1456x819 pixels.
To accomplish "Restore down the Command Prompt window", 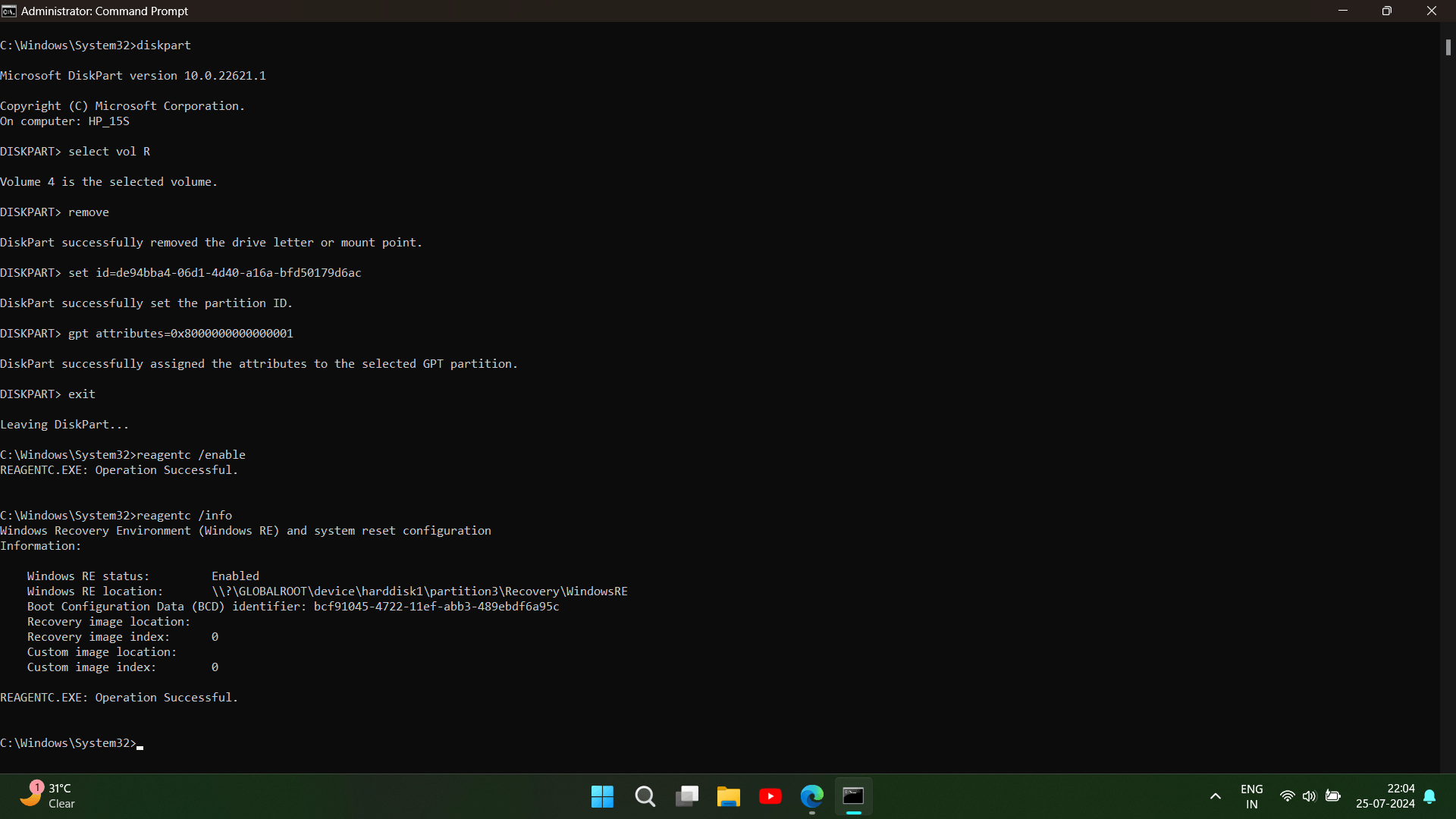I will click(x=1387, y=11).
